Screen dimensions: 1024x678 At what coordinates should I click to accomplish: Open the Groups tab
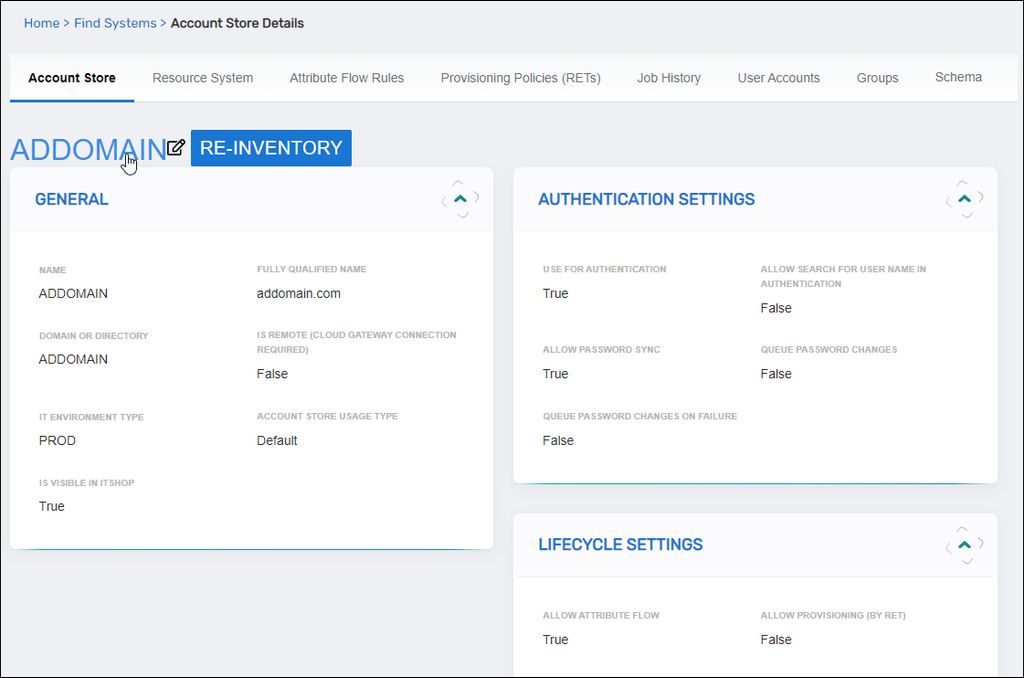point(877,78)
